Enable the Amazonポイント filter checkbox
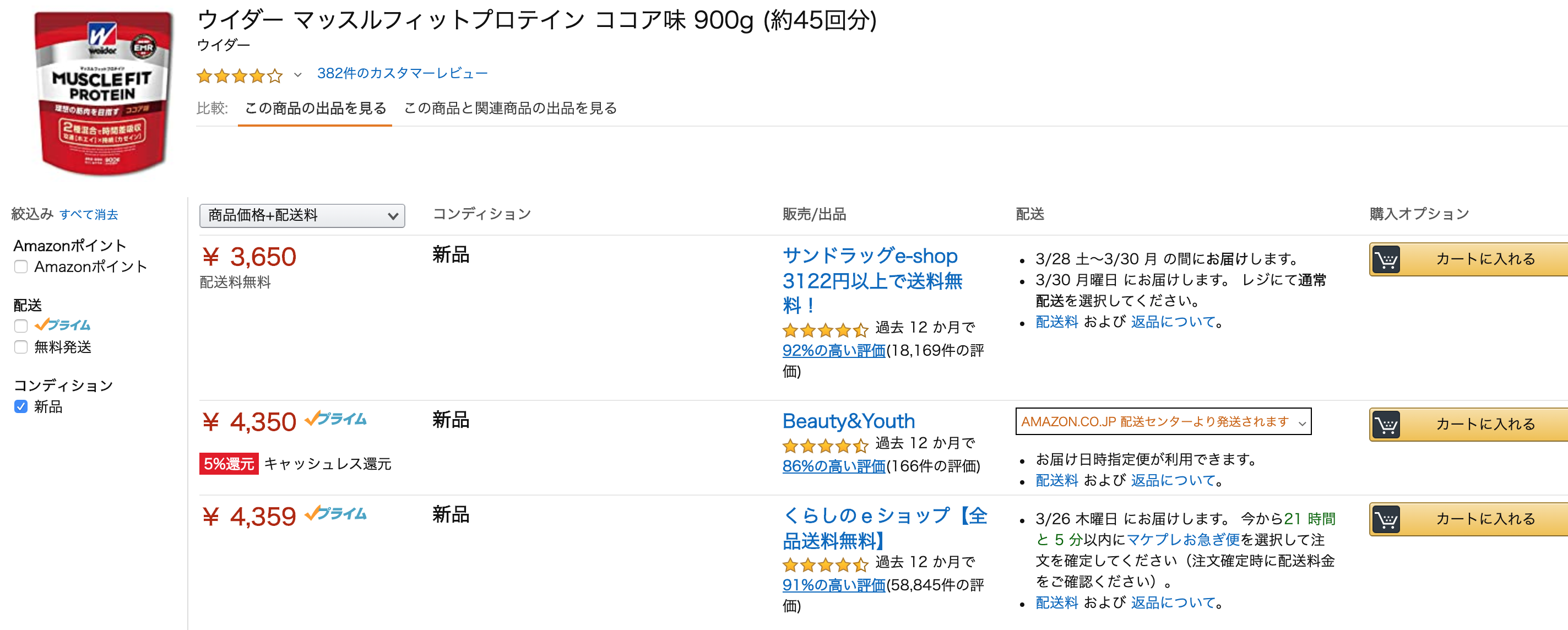The height and width of the screenshot is (630, 1568). coord(21,267)
